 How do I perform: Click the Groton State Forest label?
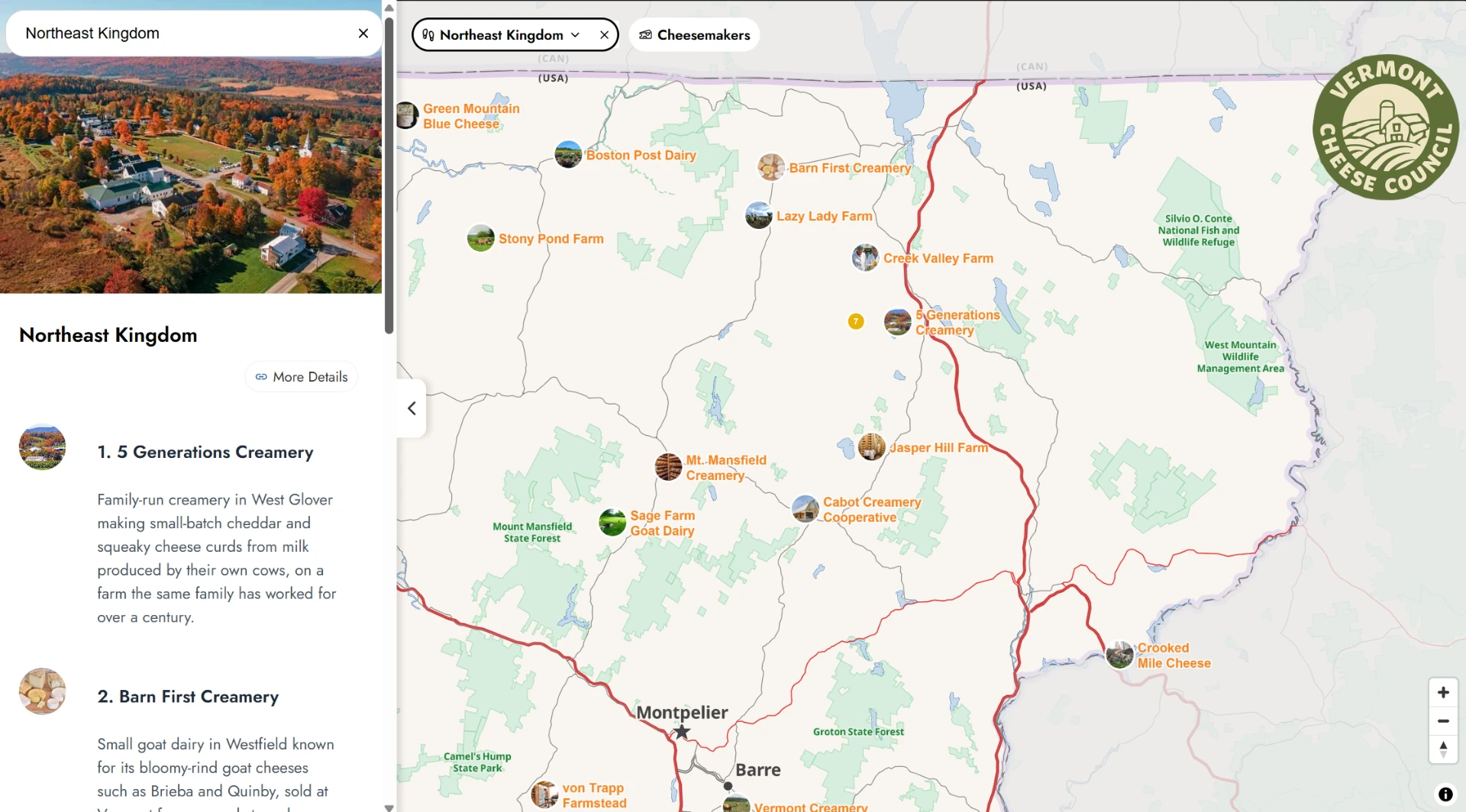pyautogui.click(x=858, y=732)
